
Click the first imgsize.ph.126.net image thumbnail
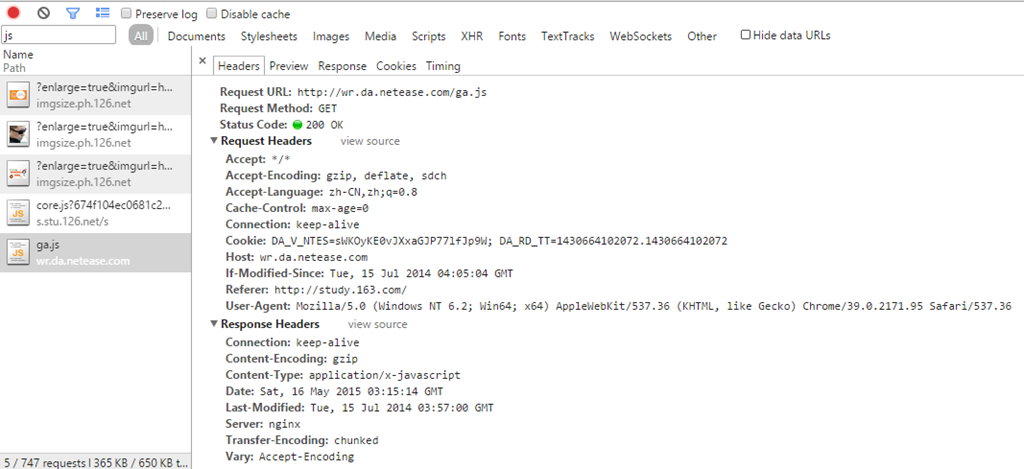click(x=18, y=97)
